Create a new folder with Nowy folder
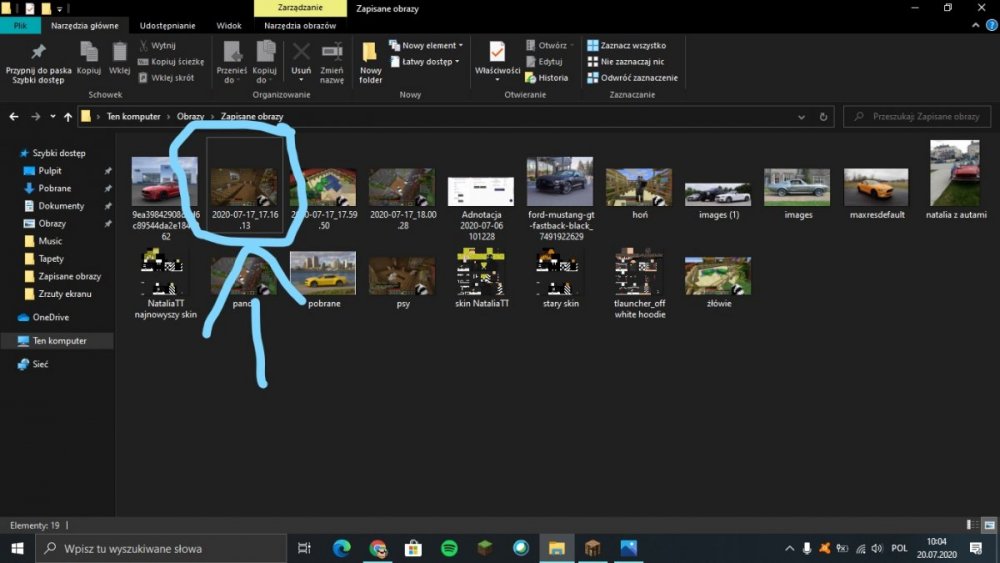This screenshot has height=563, width=1000. point(371,60)
